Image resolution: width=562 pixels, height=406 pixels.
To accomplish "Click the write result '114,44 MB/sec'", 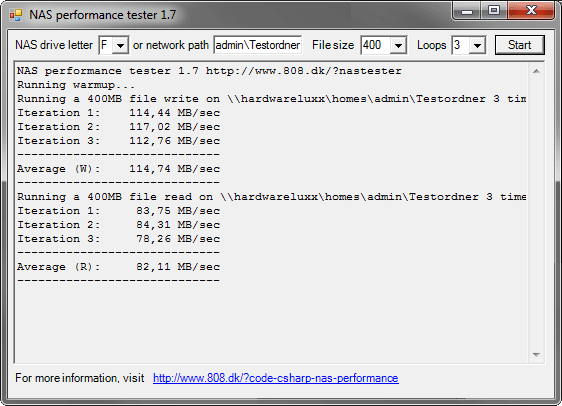I will coord(175,113).
